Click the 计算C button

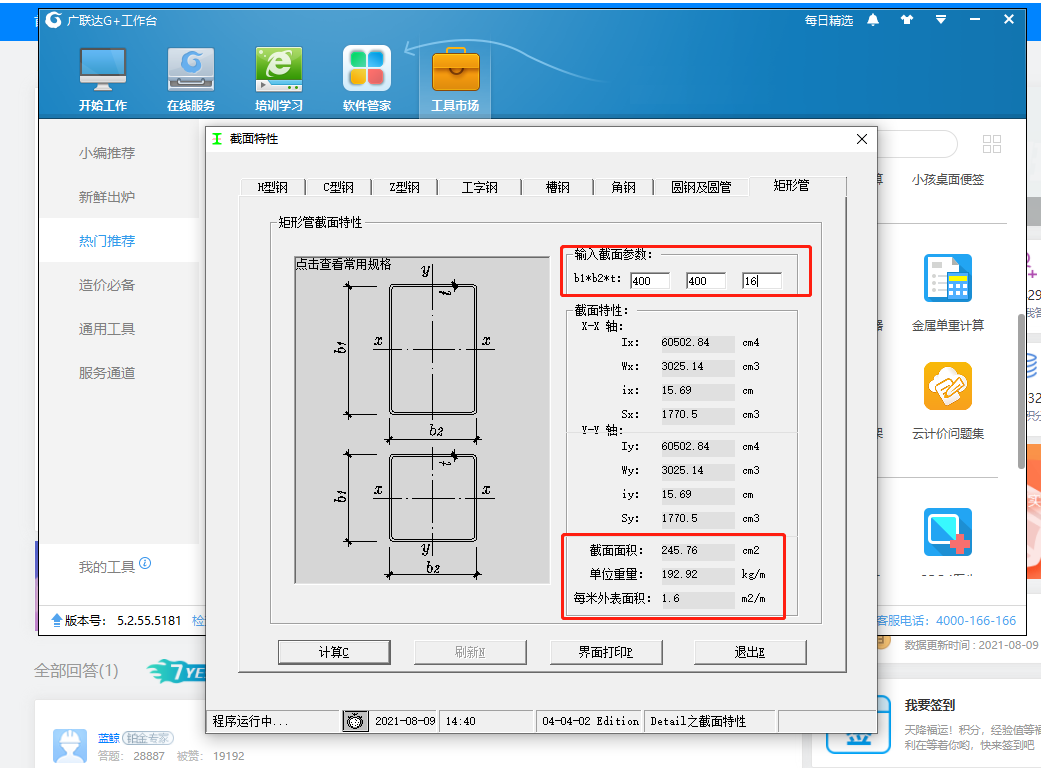pyautogui.click(x=334, y=653)
